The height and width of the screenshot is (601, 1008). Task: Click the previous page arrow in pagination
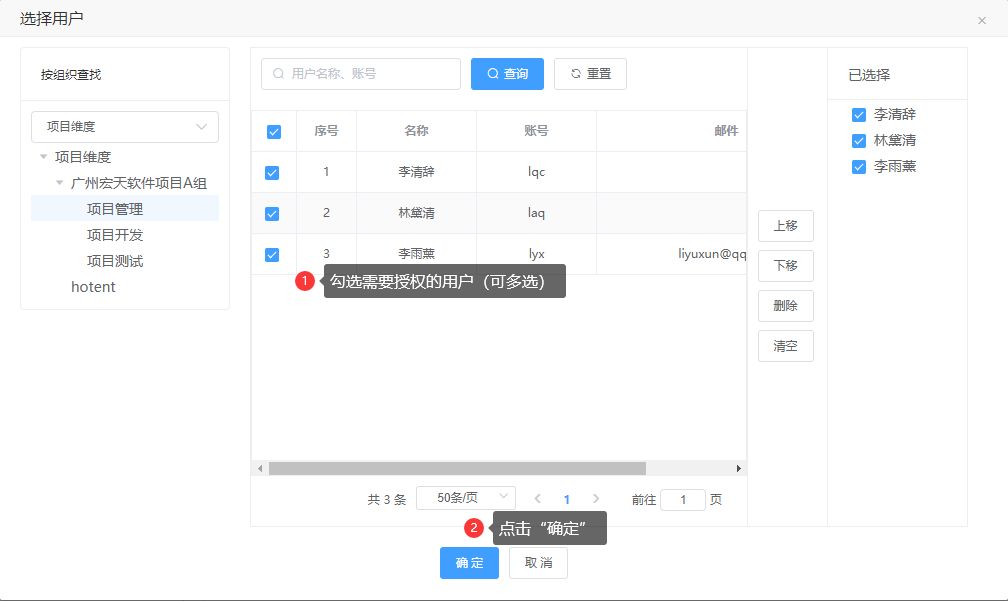(538, 498)
